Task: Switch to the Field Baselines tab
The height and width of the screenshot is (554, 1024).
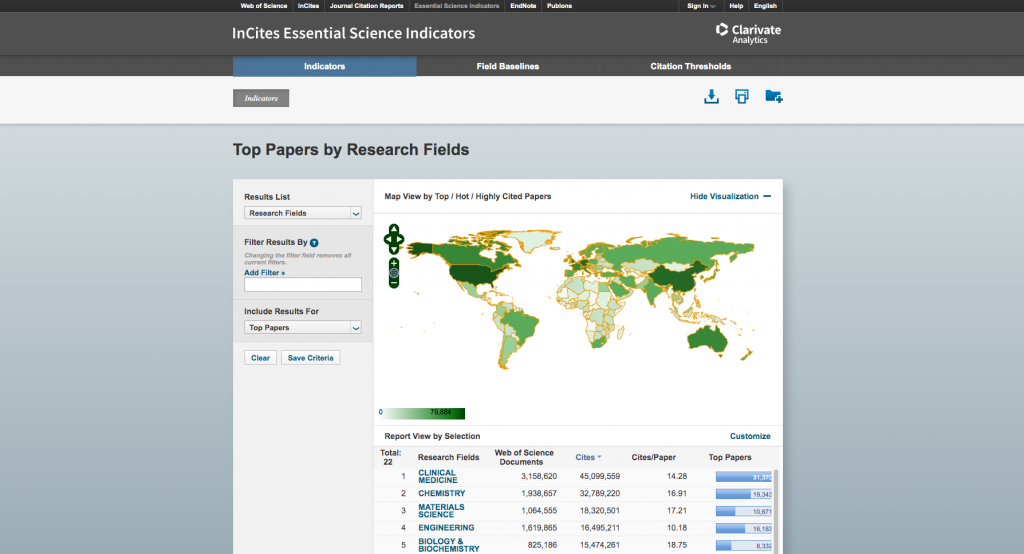Action: pos(507,66)
